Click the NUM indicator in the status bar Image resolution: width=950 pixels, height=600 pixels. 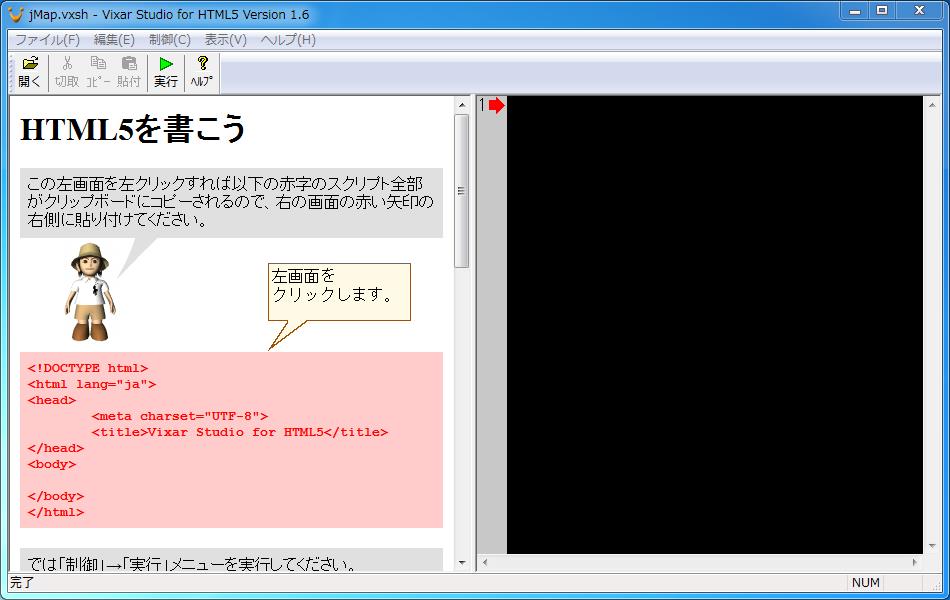pyautogui.click(x=866, y=583)
